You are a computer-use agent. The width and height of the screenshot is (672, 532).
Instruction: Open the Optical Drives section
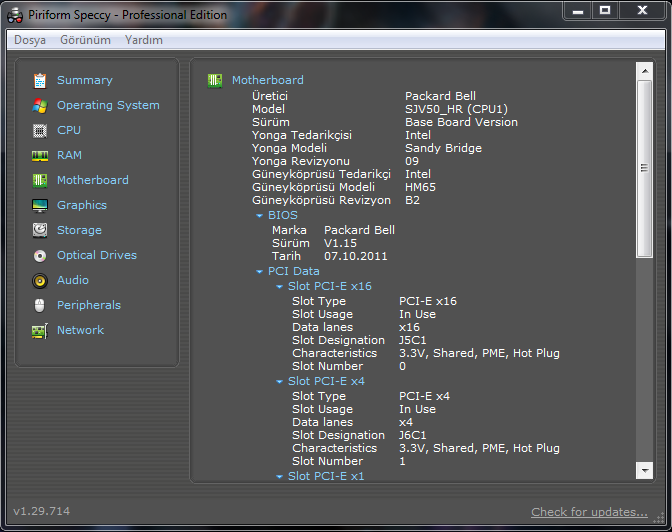tap(97, 255)
